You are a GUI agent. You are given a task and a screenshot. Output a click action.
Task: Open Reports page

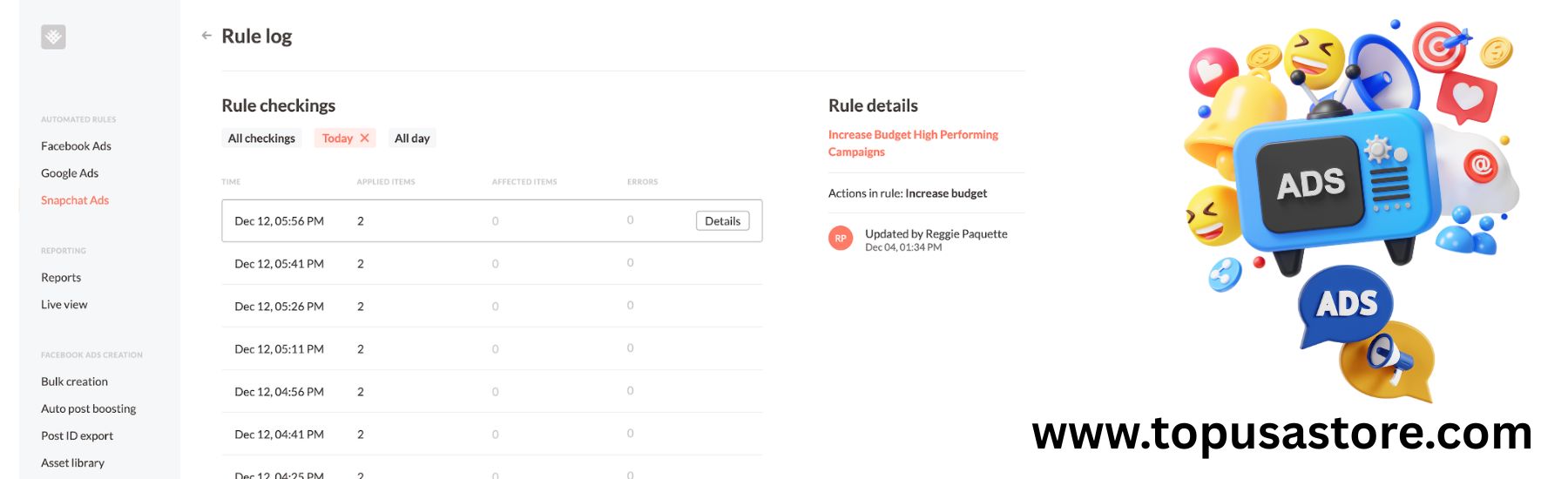(x=61, y=277)
